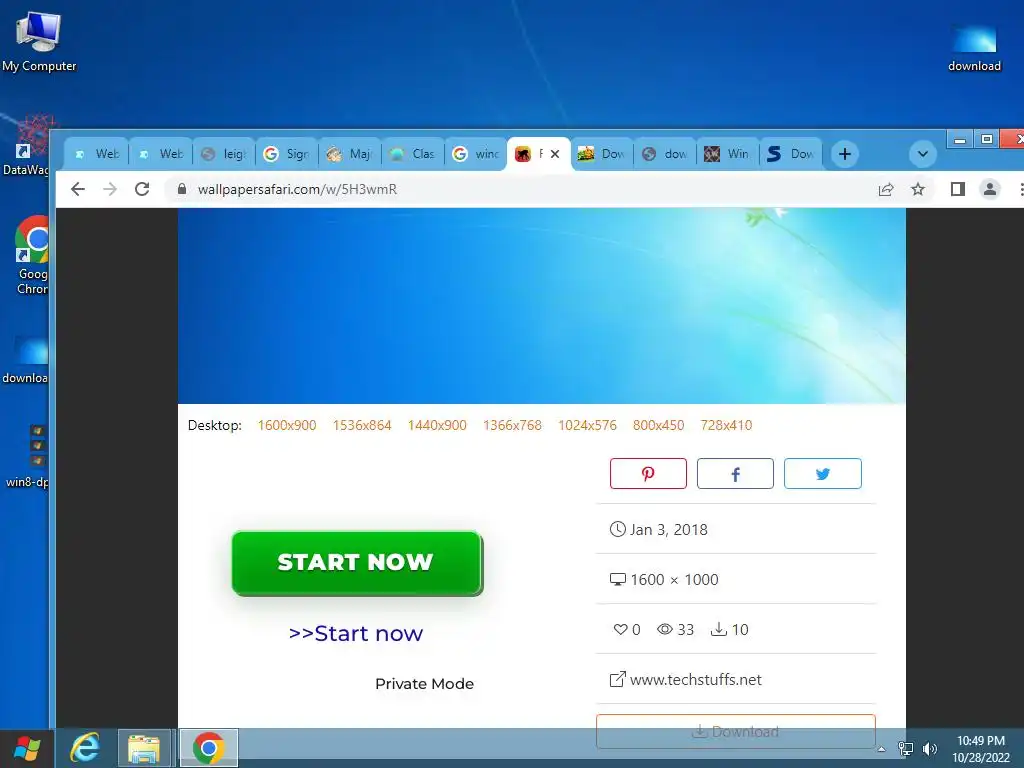Viewport: 1024px width, 768px height.
Task: Switch to the Google 'winc' tab
Action: point(476,154)
